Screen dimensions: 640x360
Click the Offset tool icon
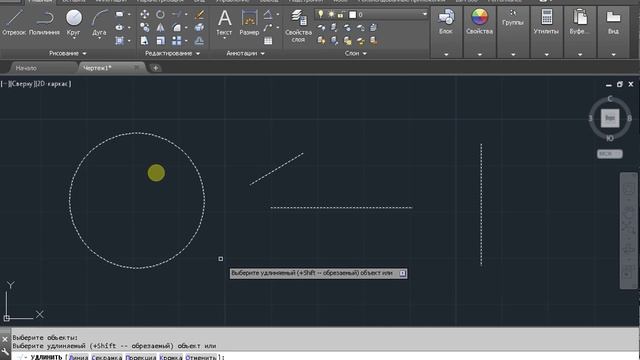click(199, 41)
